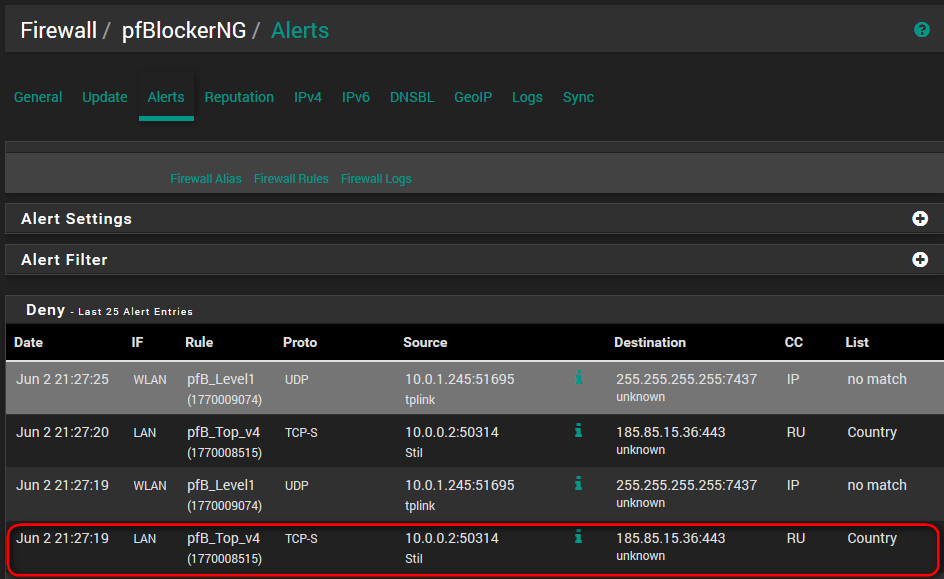Click the help question mark icon
Screen dimensions: 944x579
pos(921,30)
